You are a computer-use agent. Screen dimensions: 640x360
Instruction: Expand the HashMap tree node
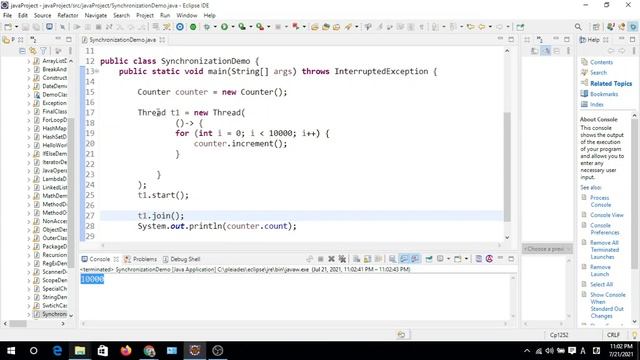tap(29, 128)
